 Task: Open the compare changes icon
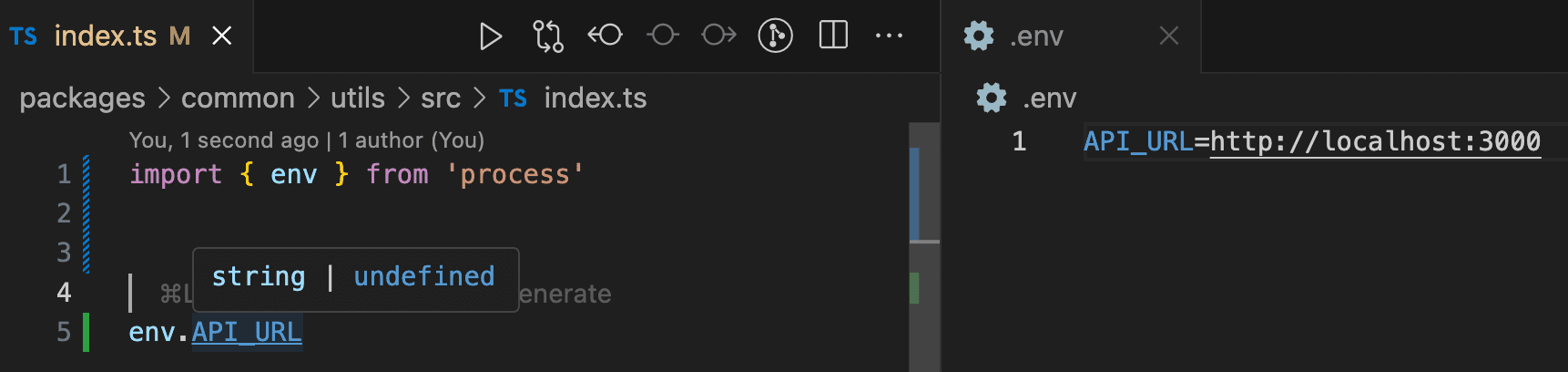(548, 36)
